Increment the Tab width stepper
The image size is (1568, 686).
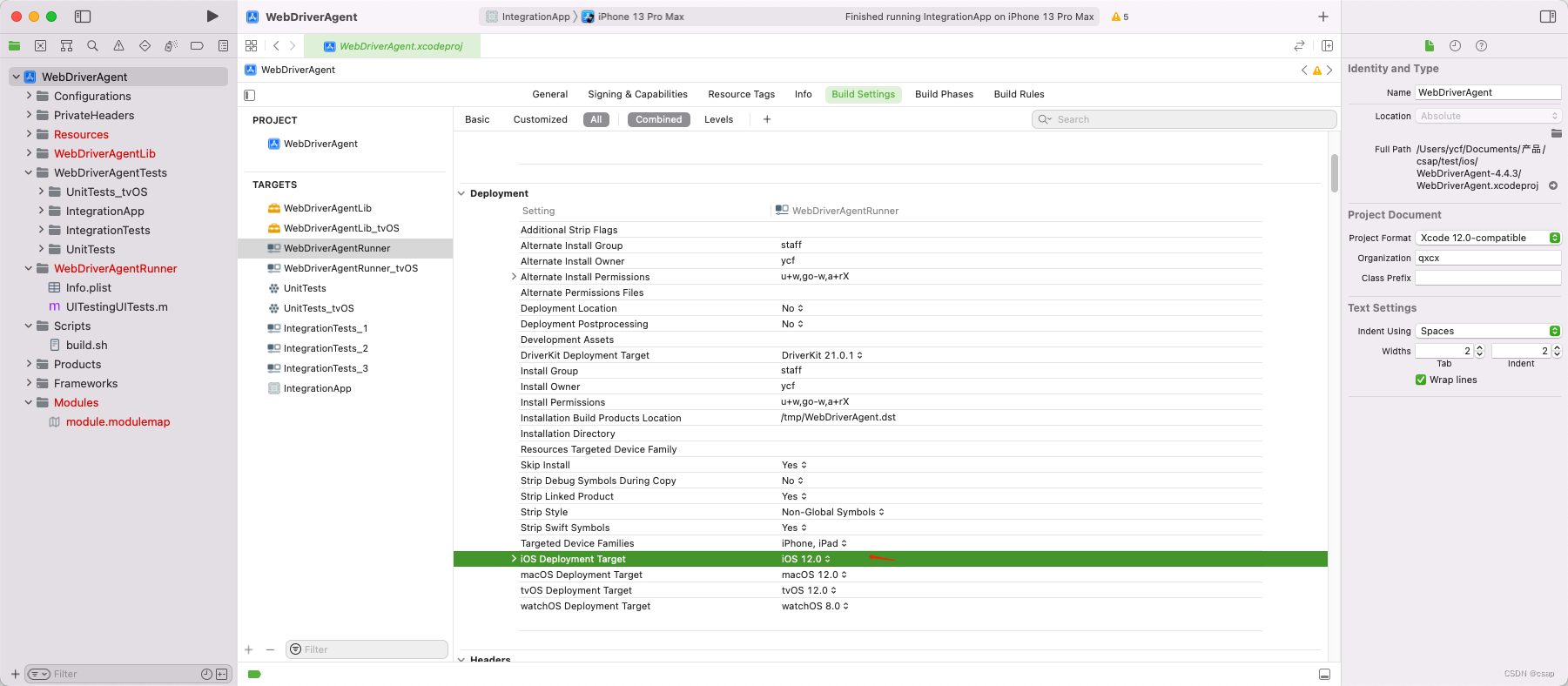coord(1479,347)
